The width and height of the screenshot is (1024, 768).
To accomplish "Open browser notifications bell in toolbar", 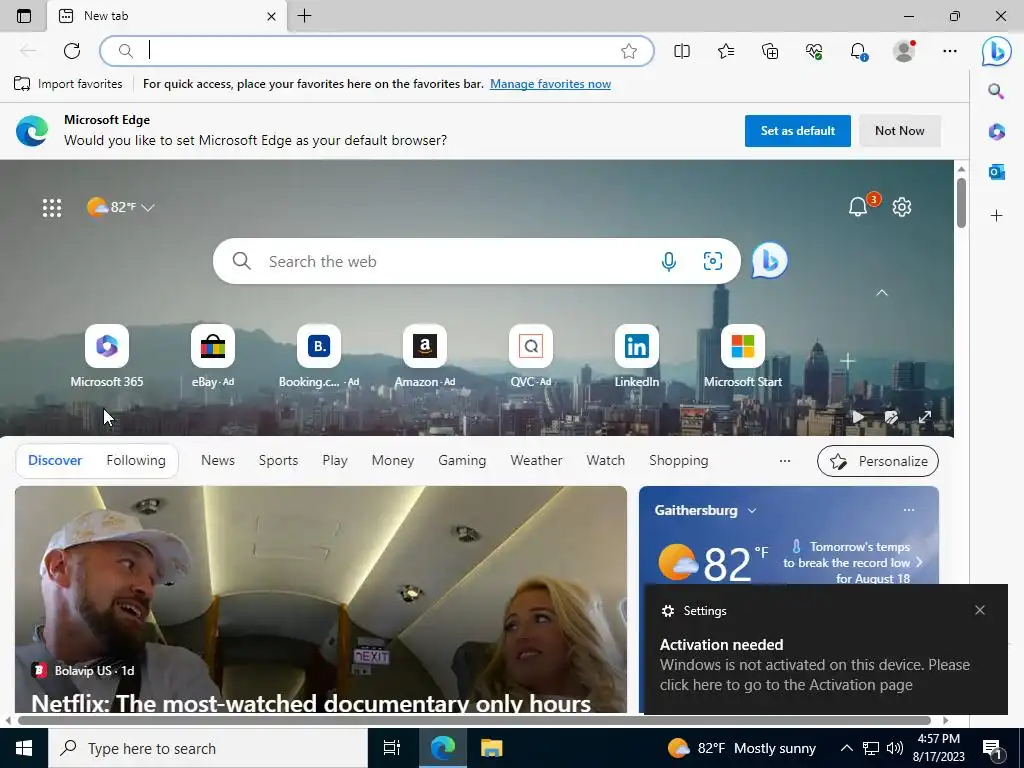I will coord(858,51).
